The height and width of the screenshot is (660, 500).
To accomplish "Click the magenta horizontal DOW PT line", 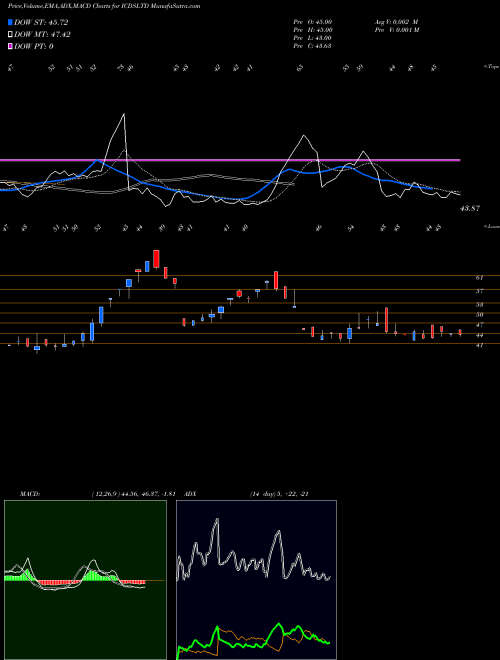I will 230,160.
